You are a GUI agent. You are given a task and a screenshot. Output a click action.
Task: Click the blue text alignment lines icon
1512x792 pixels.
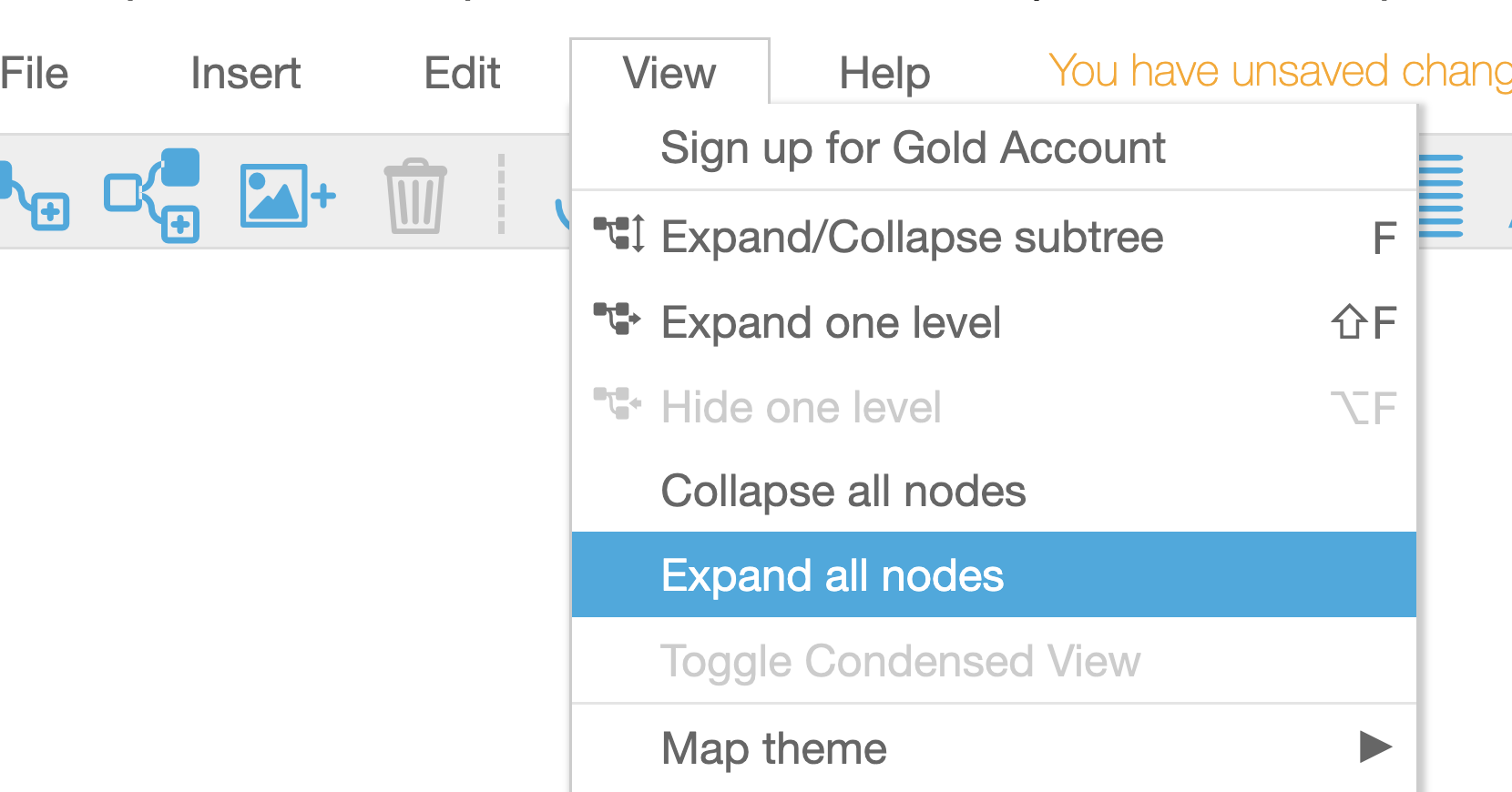click(x=1441, y=196)
